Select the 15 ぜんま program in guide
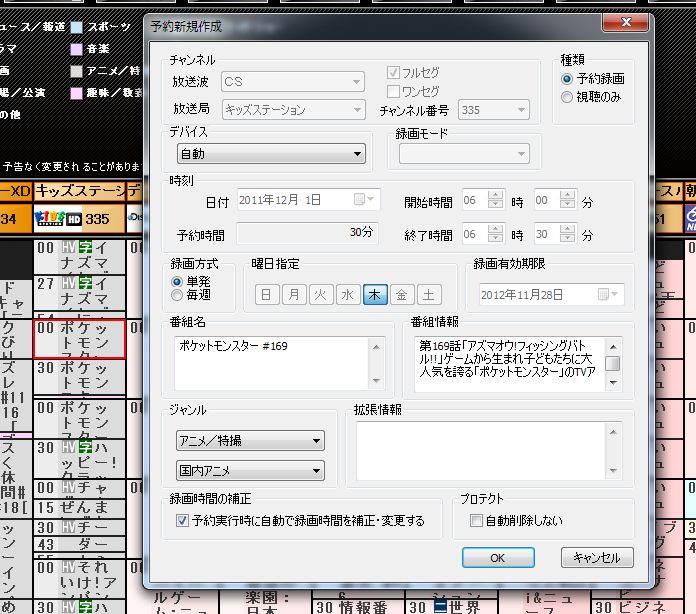The image size is (696, 614). click(x=79, y=508)
